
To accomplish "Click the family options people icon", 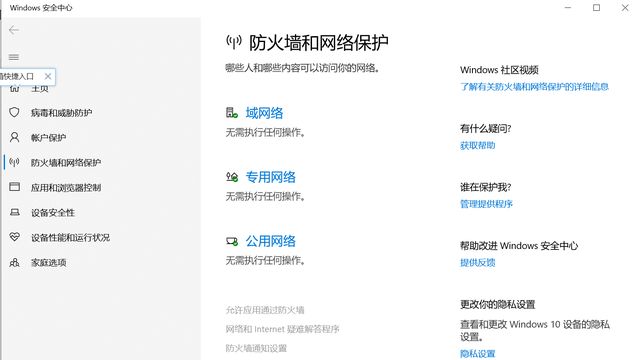I will (x=14, y=262).
